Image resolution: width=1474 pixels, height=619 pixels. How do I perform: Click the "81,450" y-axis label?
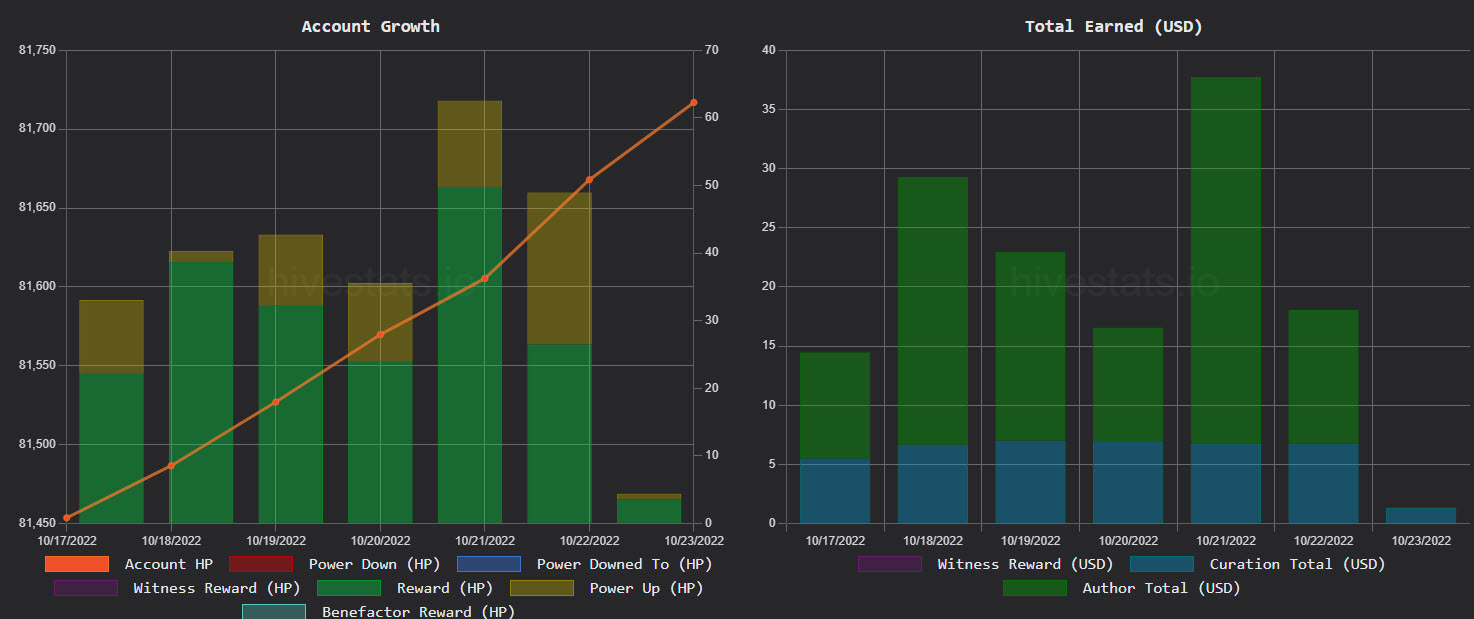(x=38, y=523)
